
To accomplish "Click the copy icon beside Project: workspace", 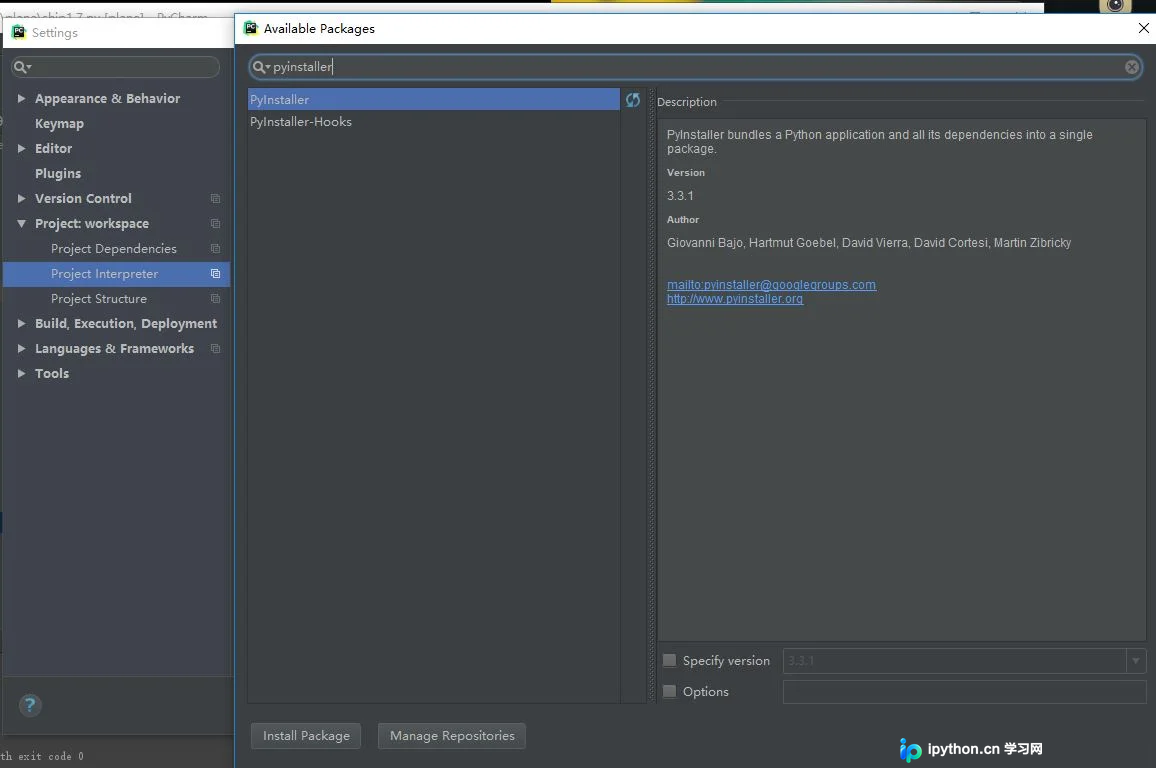I will click(x=215, y=223).
